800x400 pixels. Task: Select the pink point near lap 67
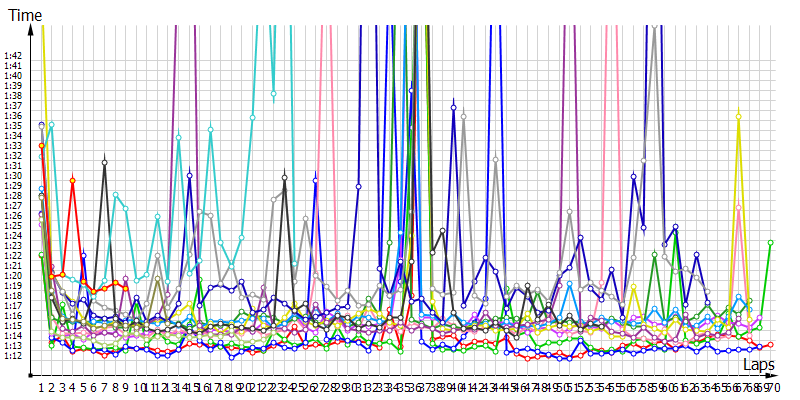738,207
